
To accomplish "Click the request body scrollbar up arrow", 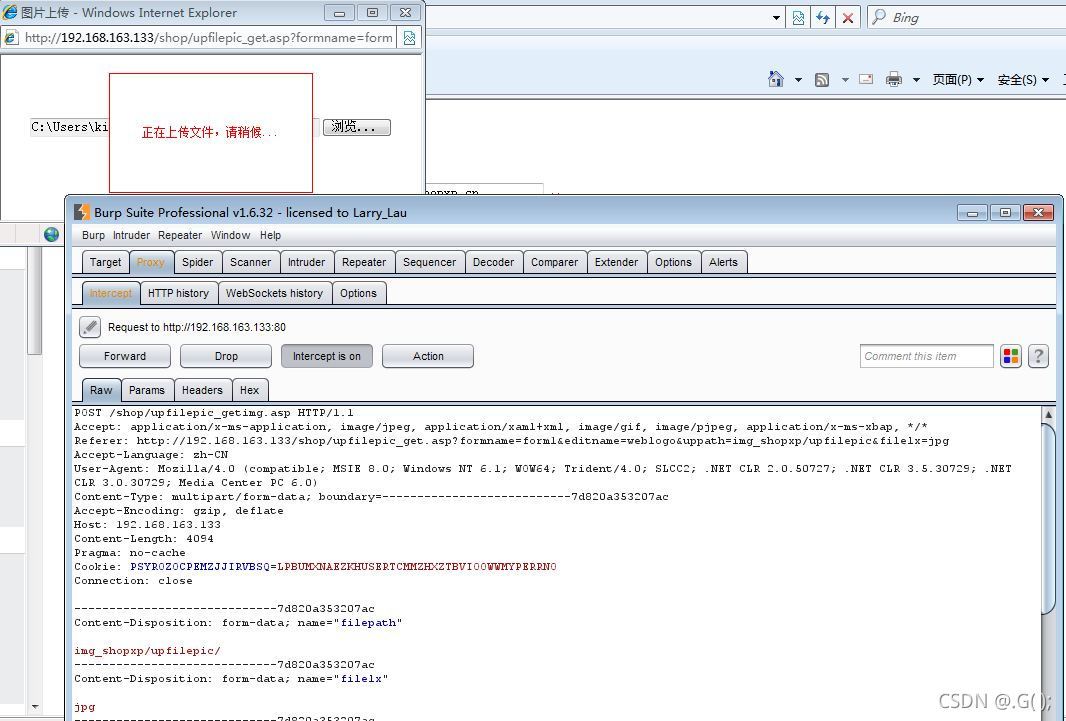I will (x=1048, y=414).
